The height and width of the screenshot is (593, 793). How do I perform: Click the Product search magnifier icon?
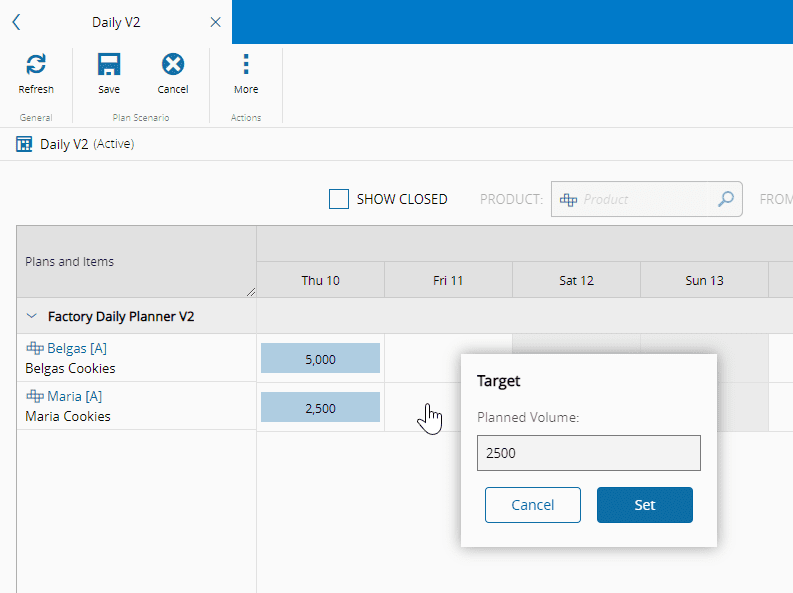[726, 199]
